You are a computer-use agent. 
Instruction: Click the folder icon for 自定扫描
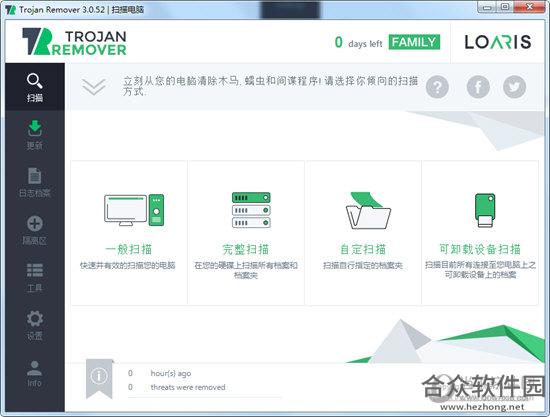coord(368,210)
